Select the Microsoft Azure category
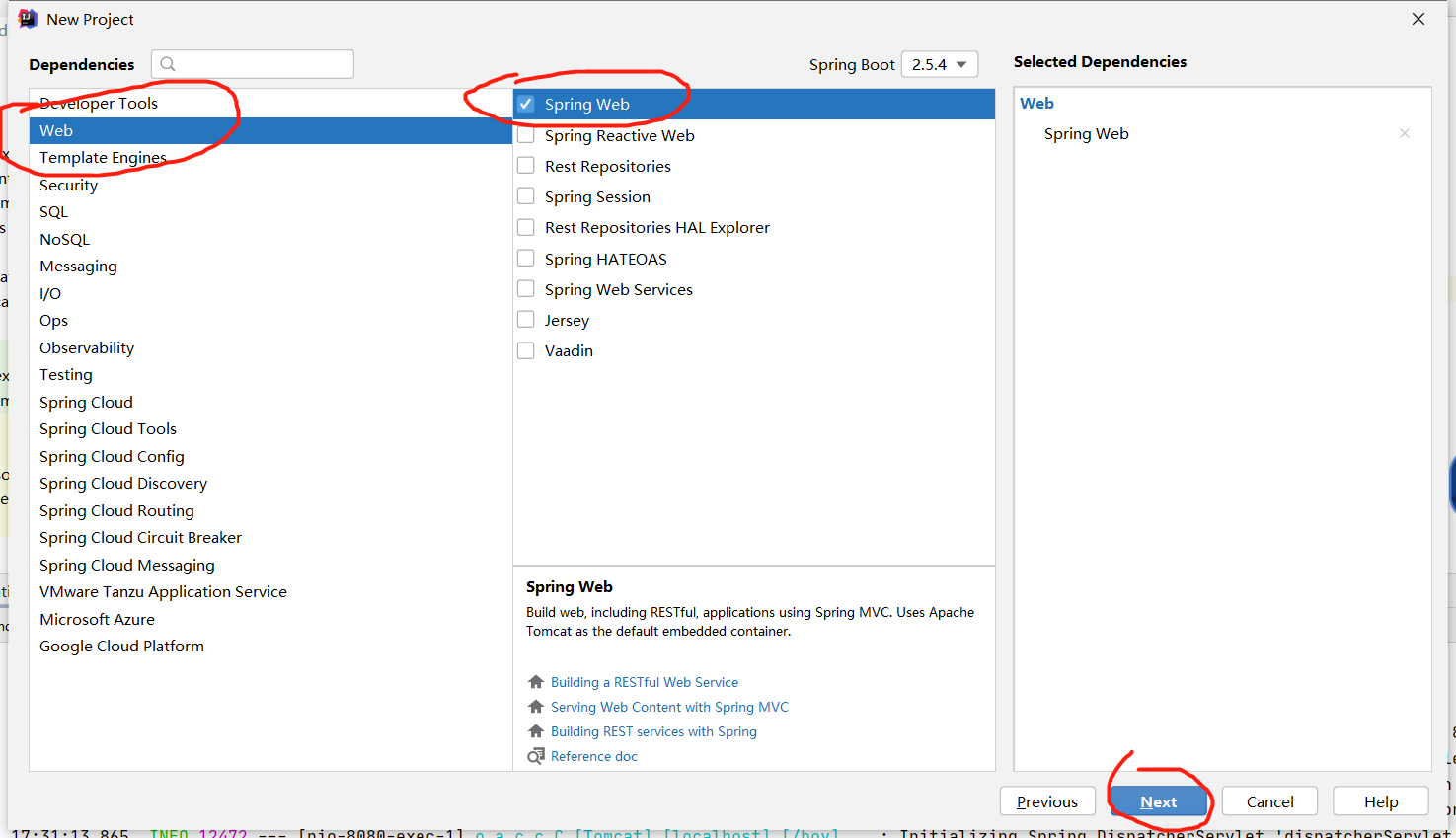This screenshot has width=1456, height=838. (270, 619)
